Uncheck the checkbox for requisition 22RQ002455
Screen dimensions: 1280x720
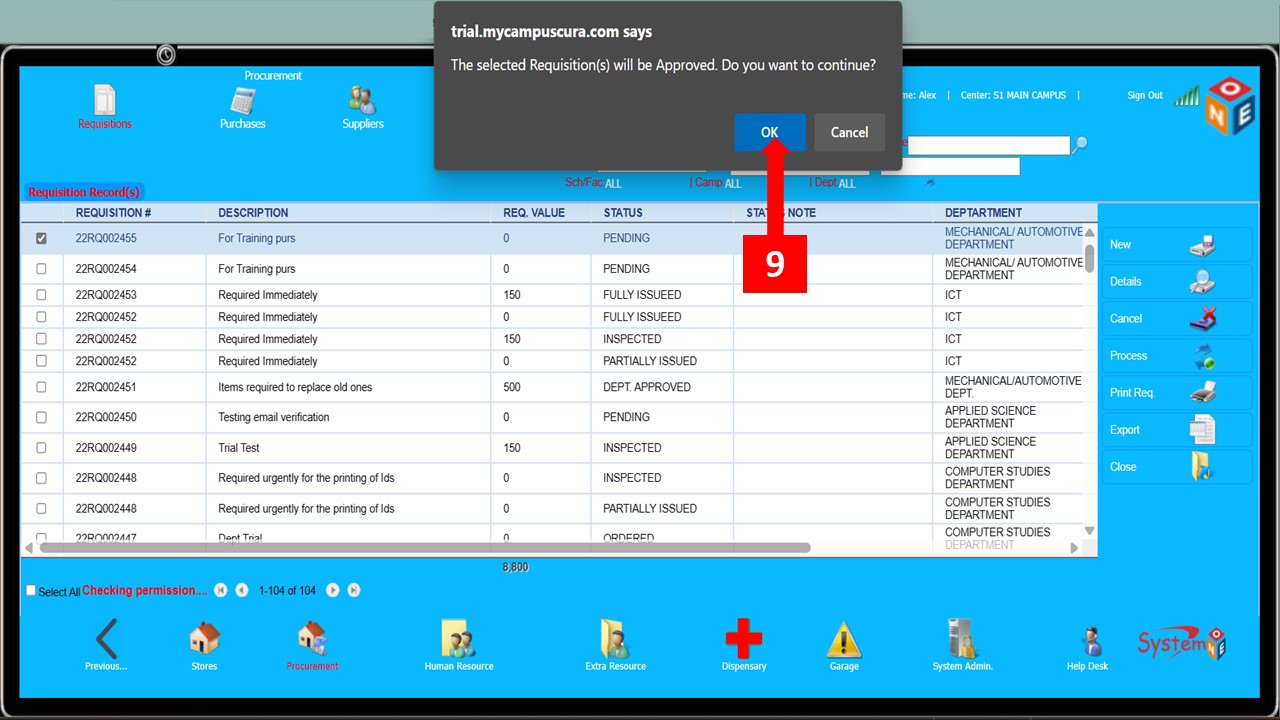coord(41,239)
